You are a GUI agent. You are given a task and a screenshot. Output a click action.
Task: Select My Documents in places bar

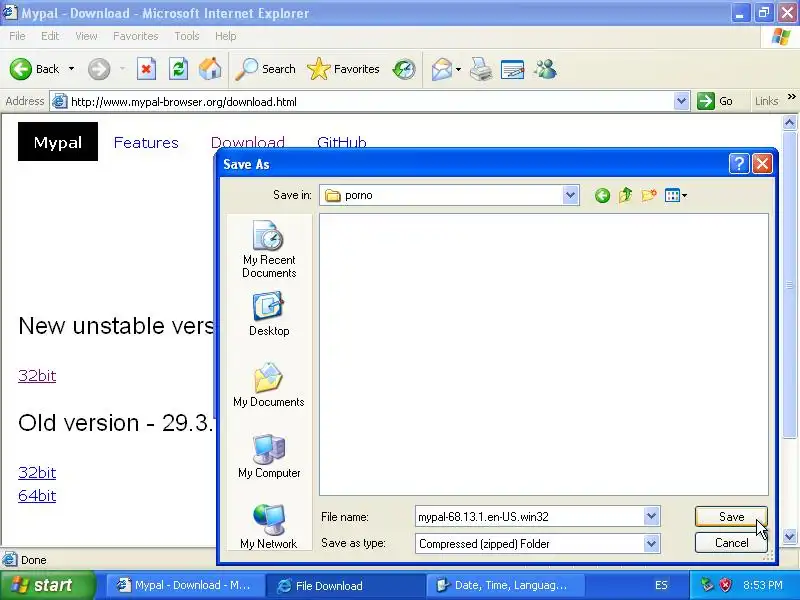coord(269,385)
